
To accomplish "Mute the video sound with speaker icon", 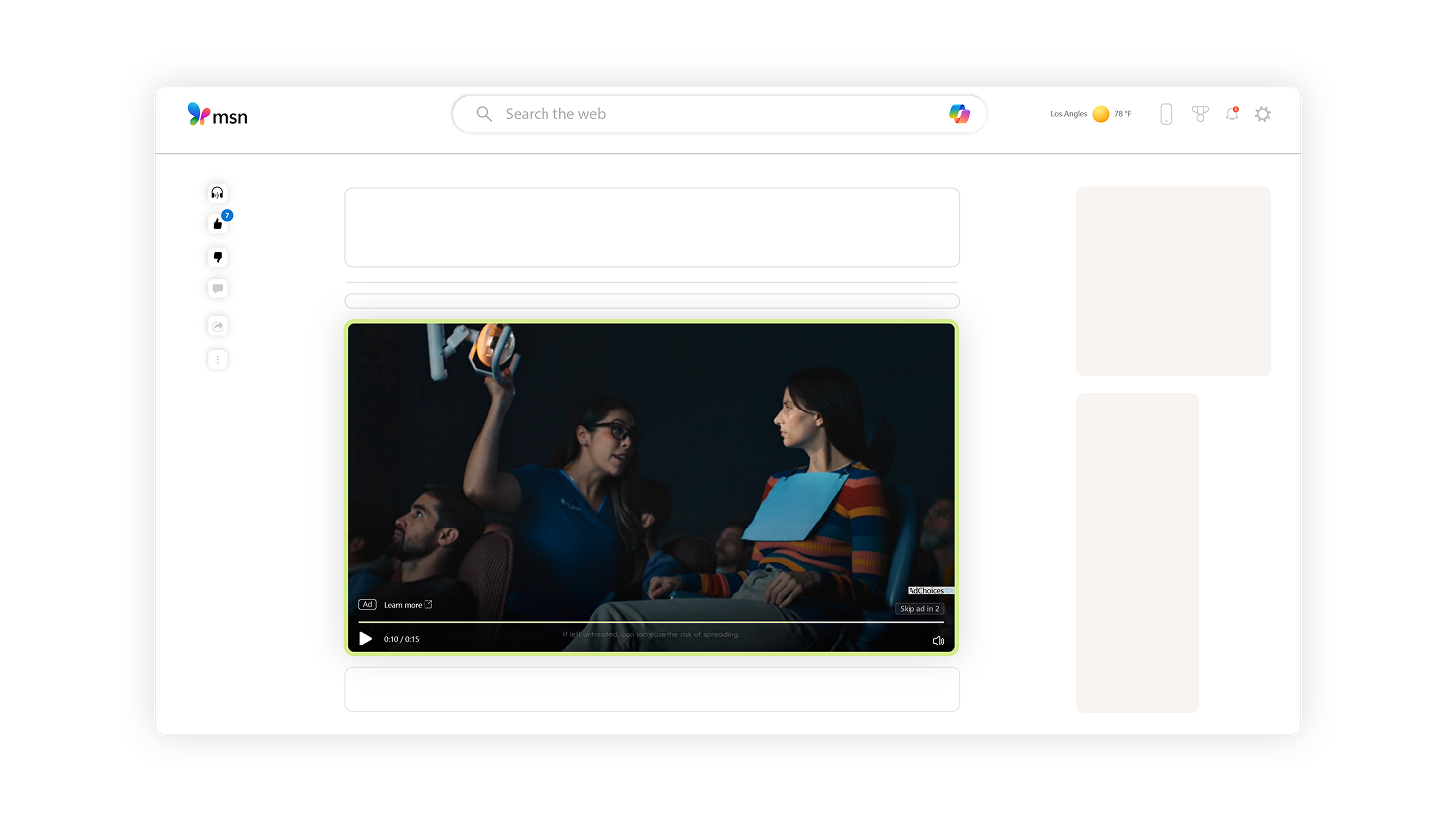I will 938,640.
